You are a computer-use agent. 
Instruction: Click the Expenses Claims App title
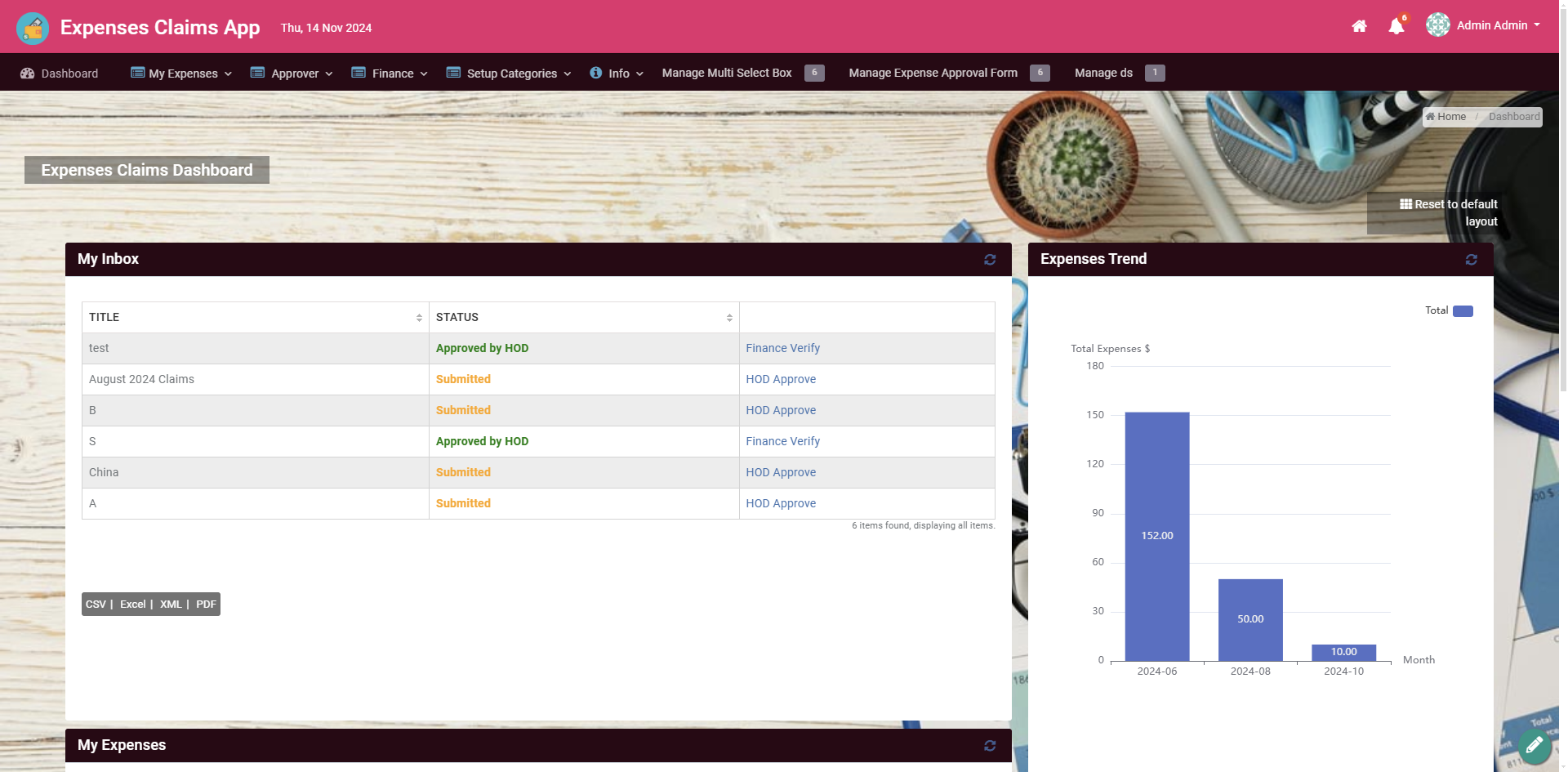160,28
